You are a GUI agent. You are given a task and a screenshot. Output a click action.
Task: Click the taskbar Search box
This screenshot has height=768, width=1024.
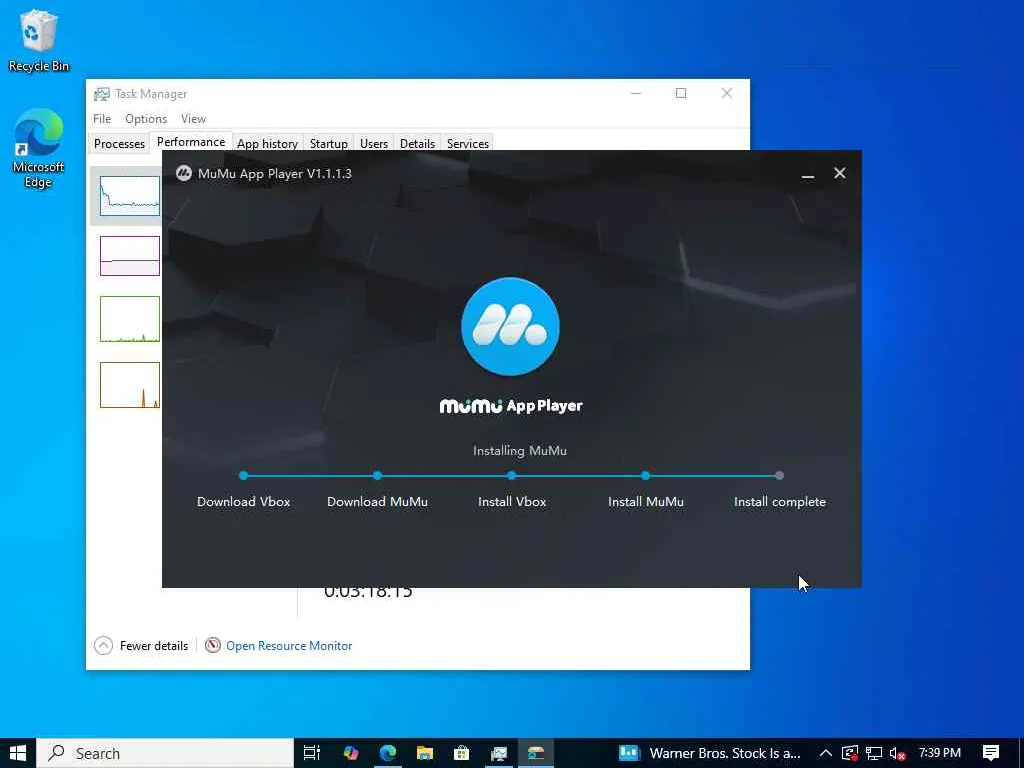point(165,753)
